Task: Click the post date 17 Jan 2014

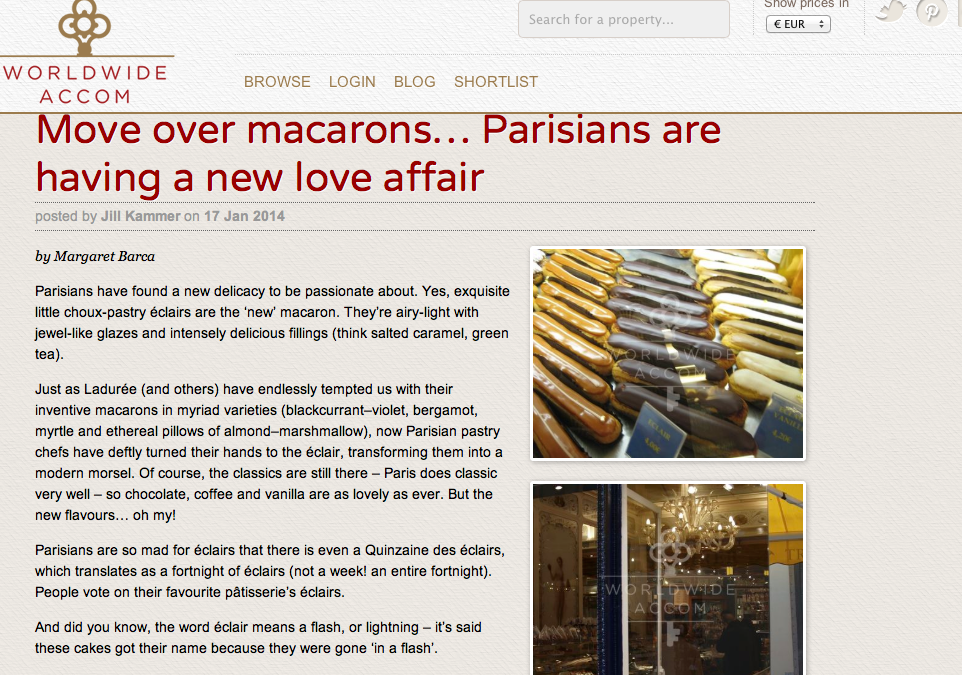Action: (x=244, y=216)
